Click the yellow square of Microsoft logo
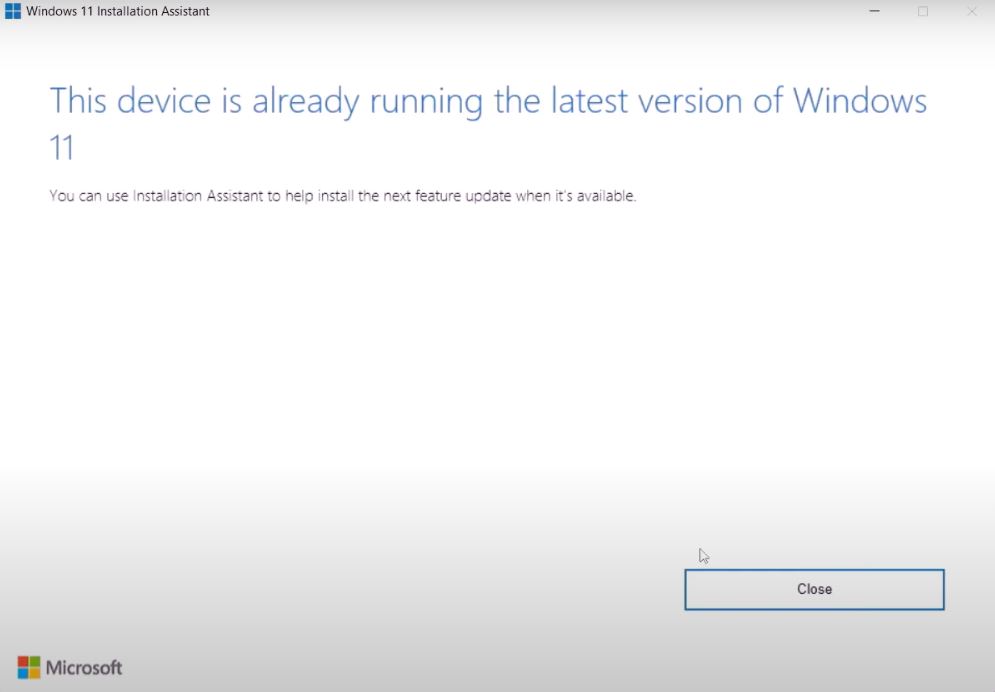This screenshot has height=692, width=995. [35, 673]
